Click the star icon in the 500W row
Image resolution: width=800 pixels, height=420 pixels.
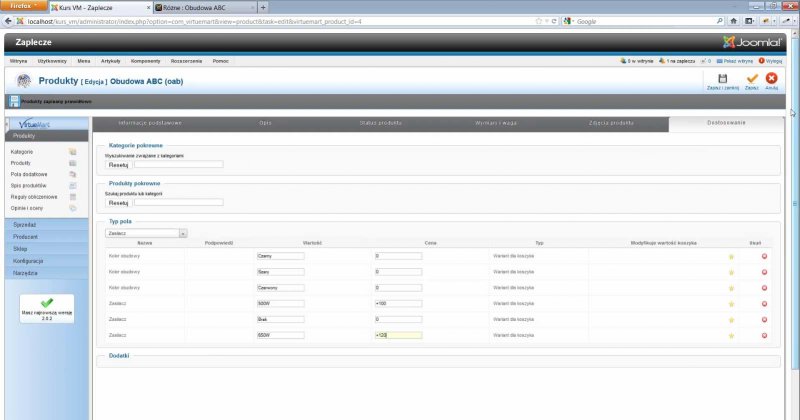pyautogui.click(x=731, y=303)
